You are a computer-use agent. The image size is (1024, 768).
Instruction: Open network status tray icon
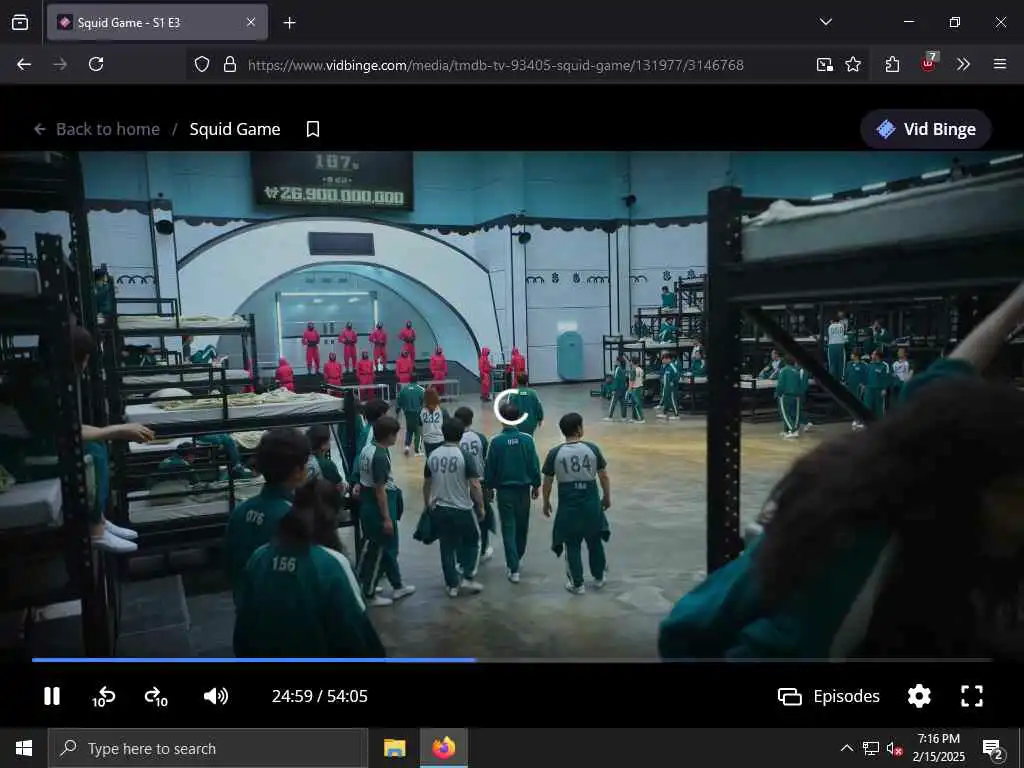871,749
